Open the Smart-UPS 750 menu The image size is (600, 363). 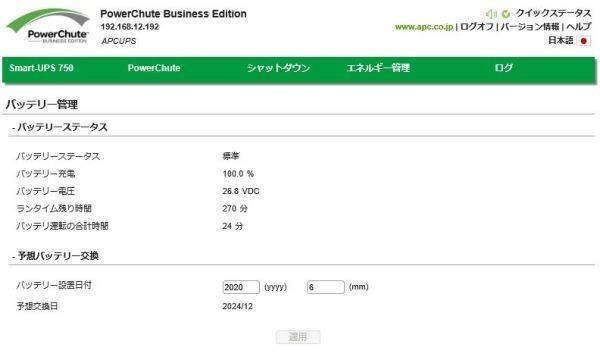click(41, 68)
